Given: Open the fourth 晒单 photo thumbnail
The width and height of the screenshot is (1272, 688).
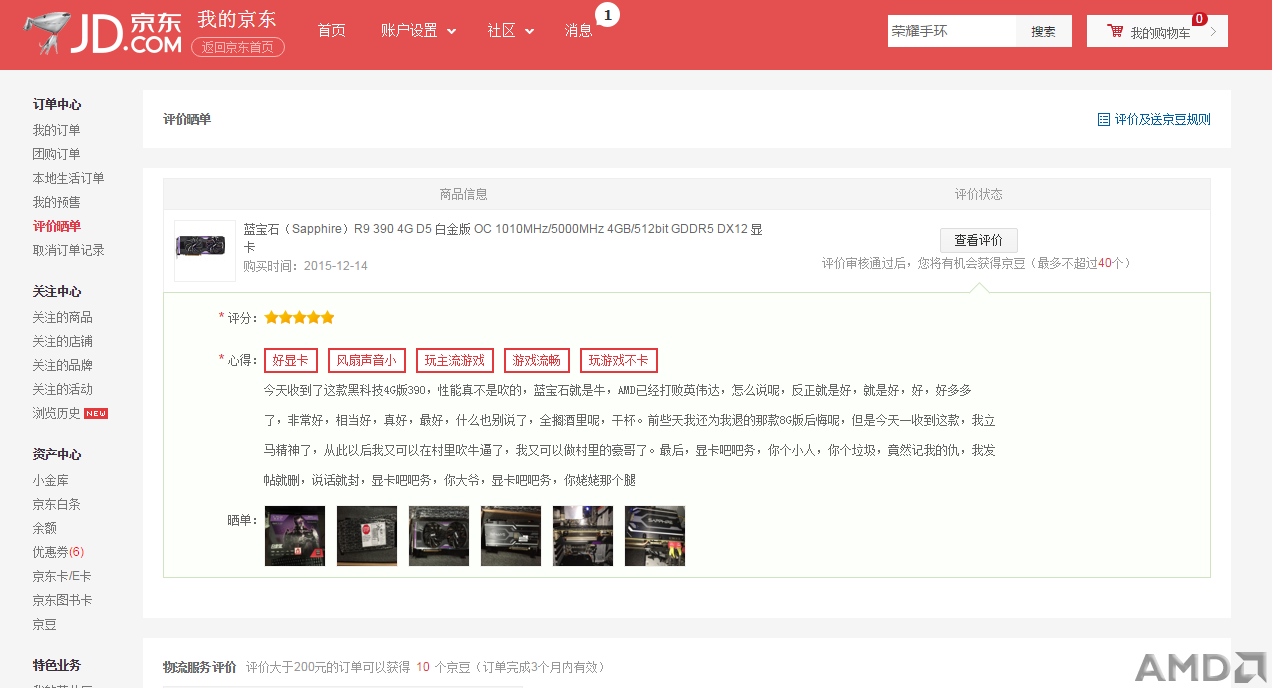Looking at the screenshot, I should (511, 536).
